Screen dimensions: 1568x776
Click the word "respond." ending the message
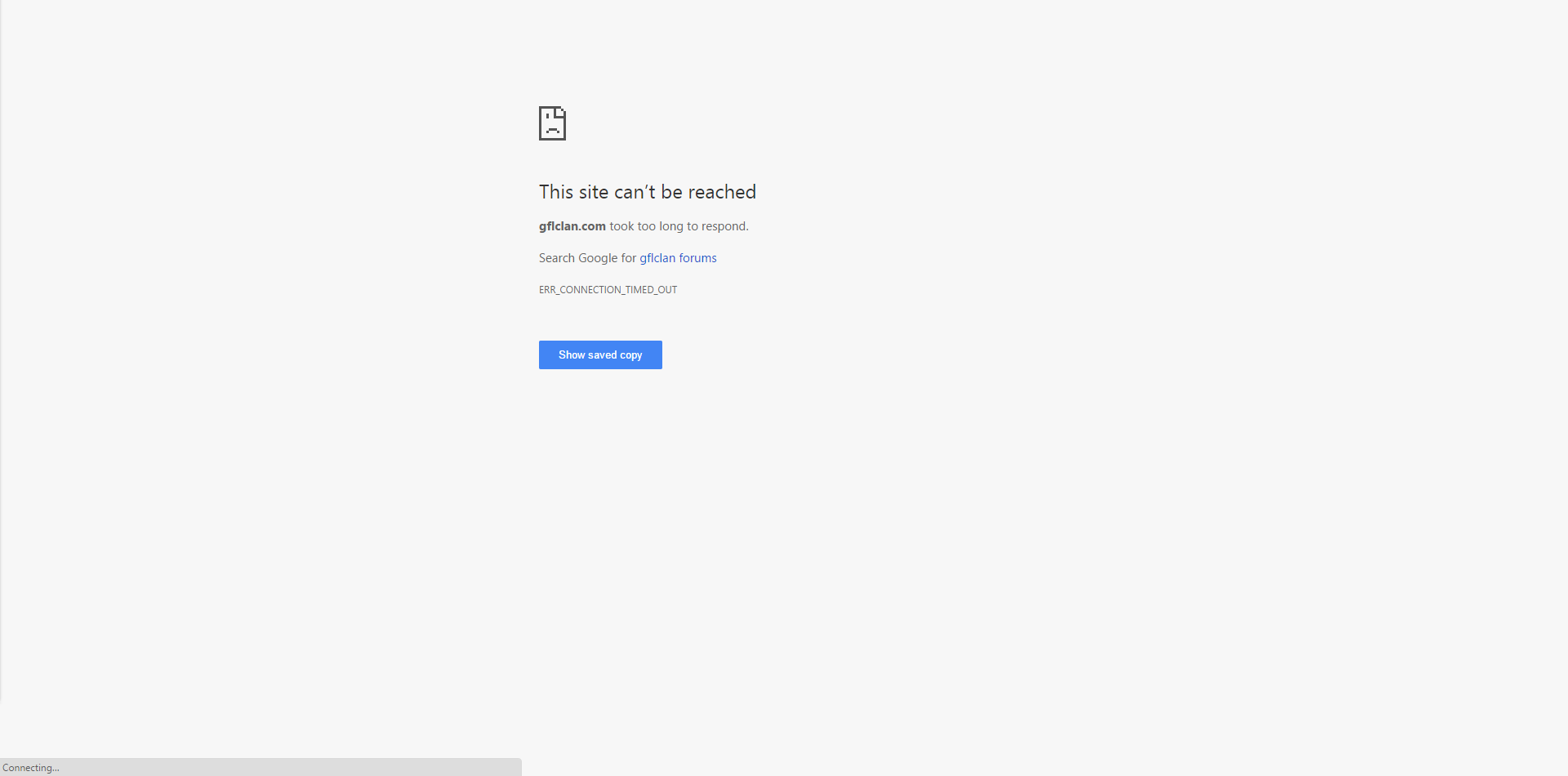point(724,226)
